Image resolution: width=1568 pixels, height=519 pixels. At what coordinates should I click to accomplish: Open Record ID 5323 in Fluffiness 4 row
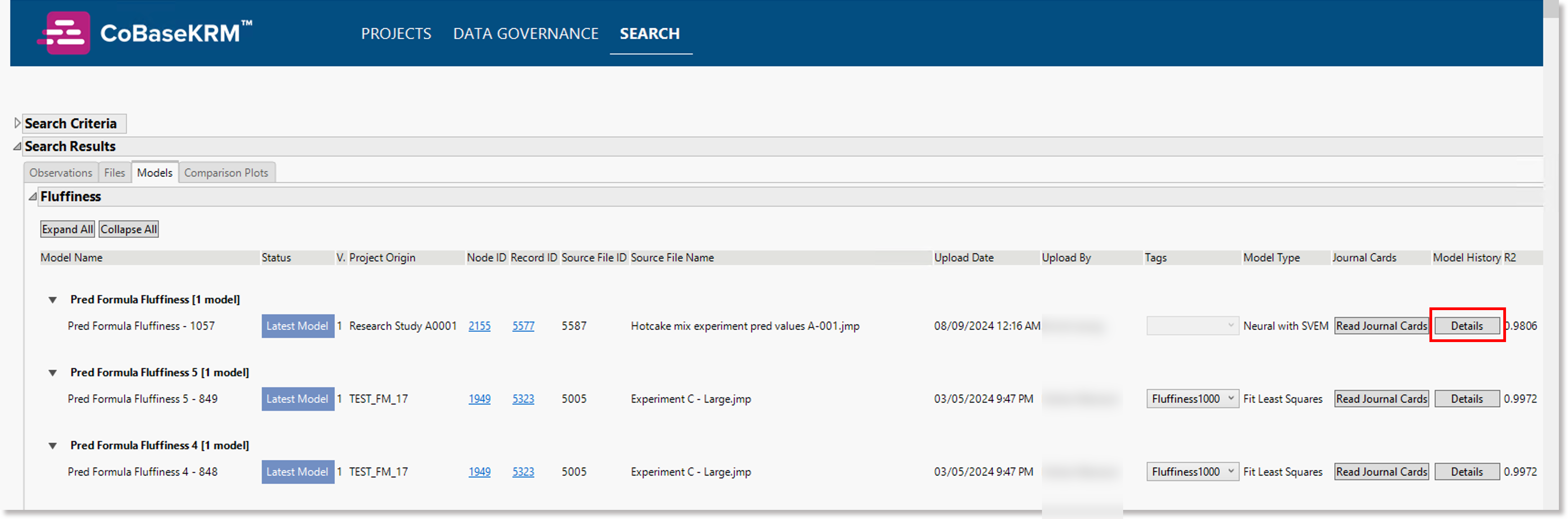pyautogui.click(x=523, y=472)
